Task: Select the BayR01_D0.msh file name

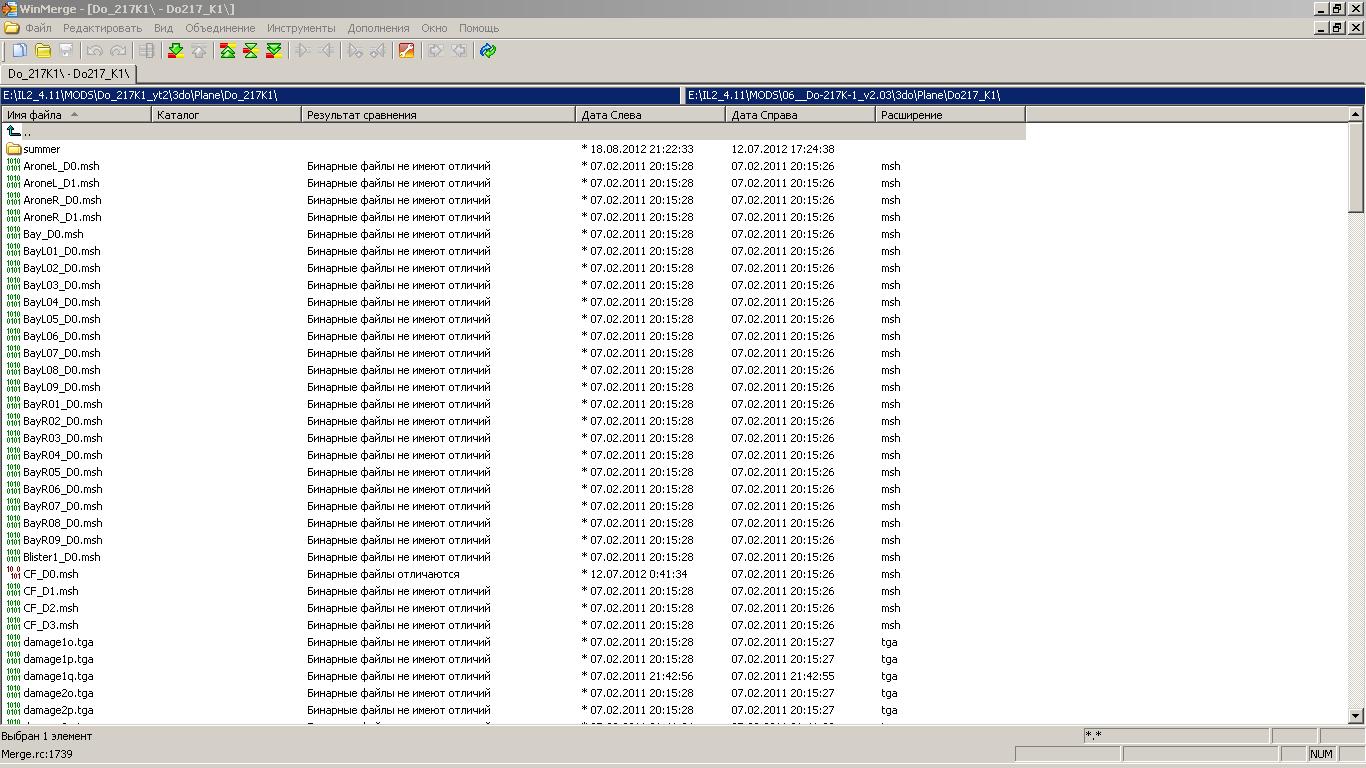Action: (x=63, y=404)
